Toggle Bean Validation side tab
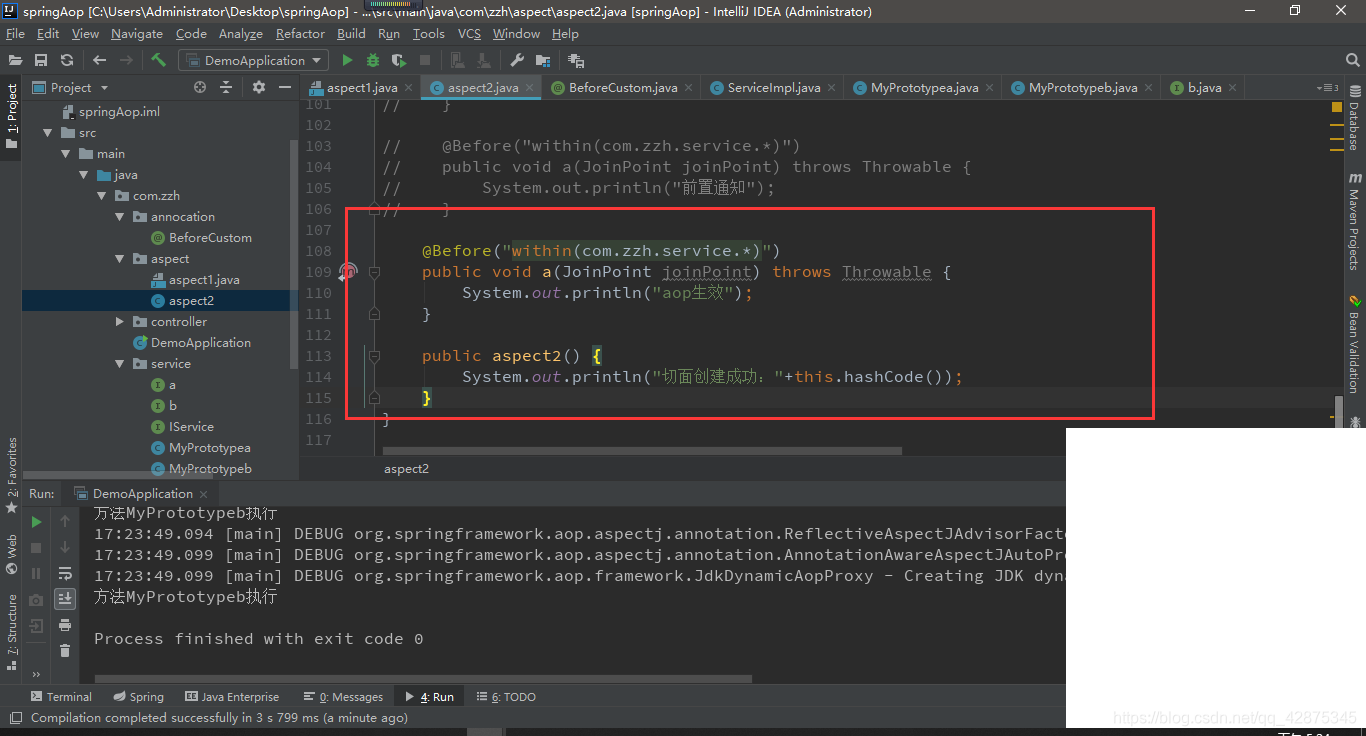 [1354, 345]
